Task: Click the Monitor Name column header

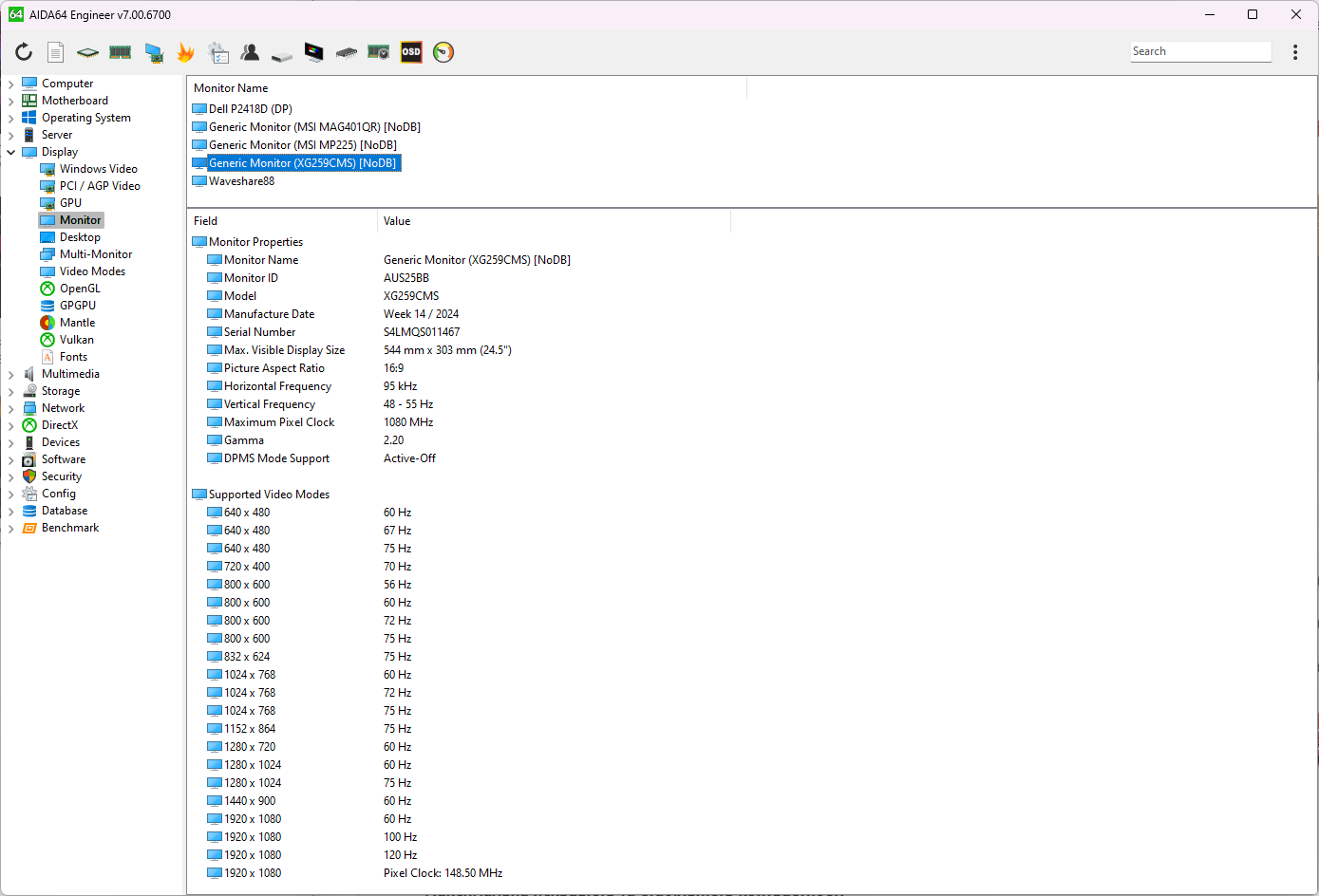Action: tap(466, 88)
